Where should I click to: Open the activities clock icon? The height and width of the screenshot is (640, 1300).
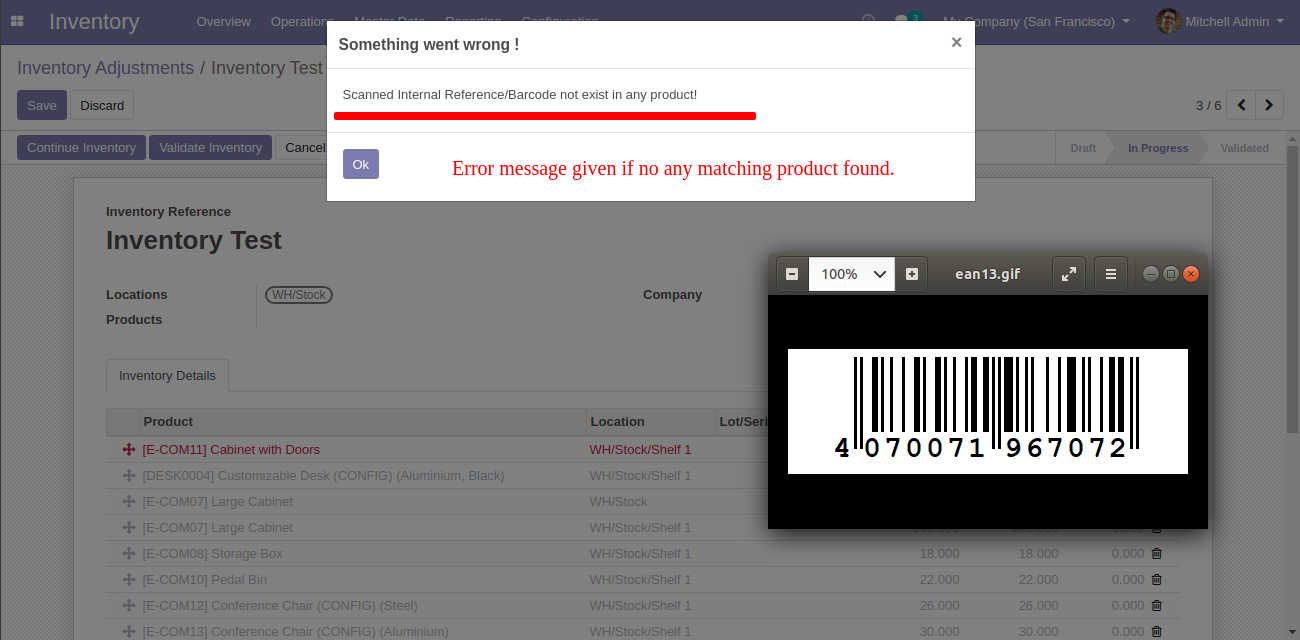point(868,21)
